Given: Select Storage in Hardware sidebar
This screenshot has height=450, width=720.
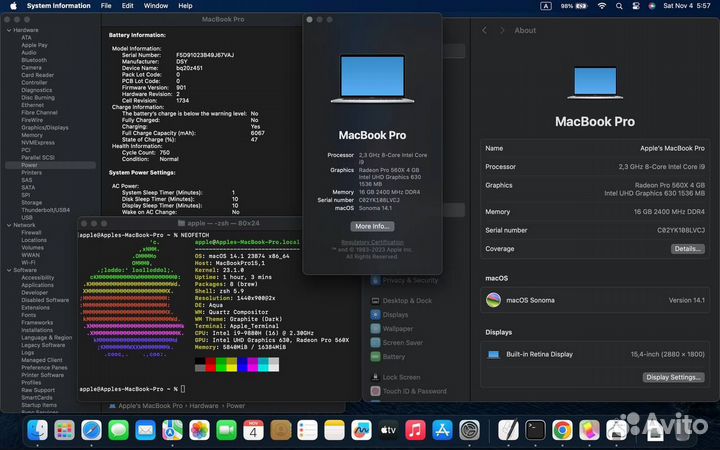Looking at the screenshot, I should click(x=31, y=202).
